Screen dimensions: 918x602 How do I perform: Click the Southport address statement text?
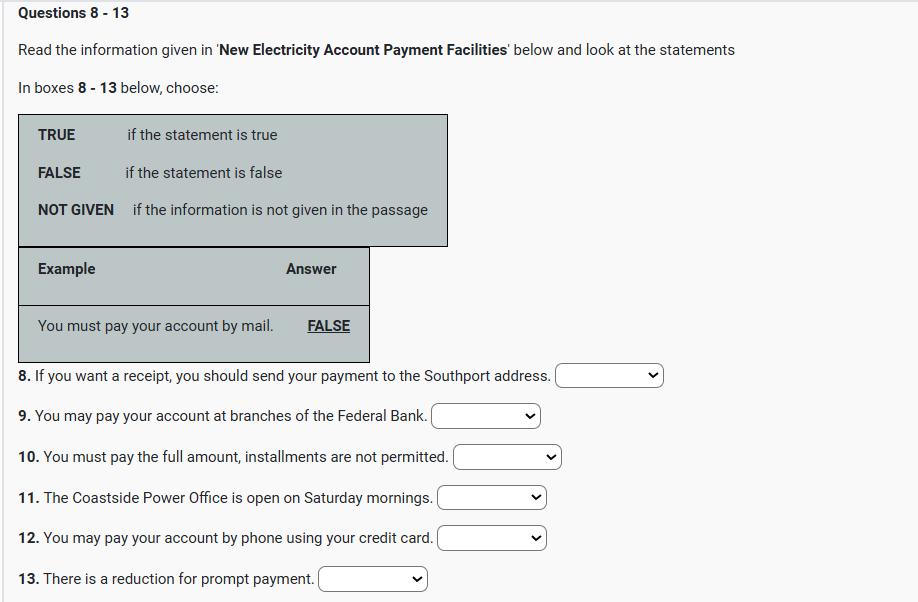pyautogui.click(x=290, y=376)
